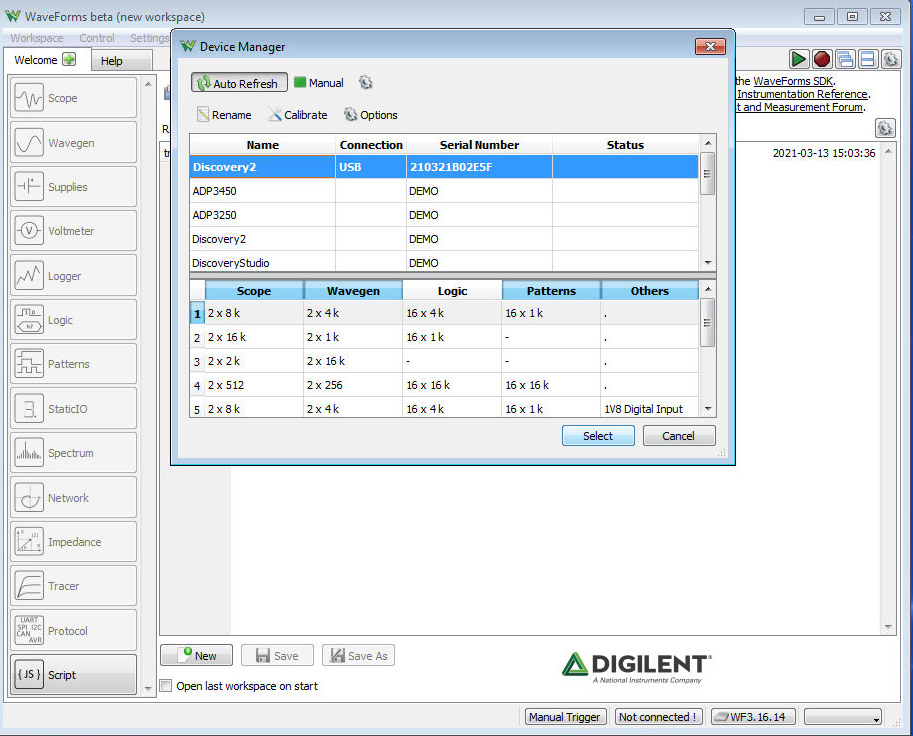913x736 pixels.
Task: Select the DiscoveryStudio demo device row
Action: point(444,263)
